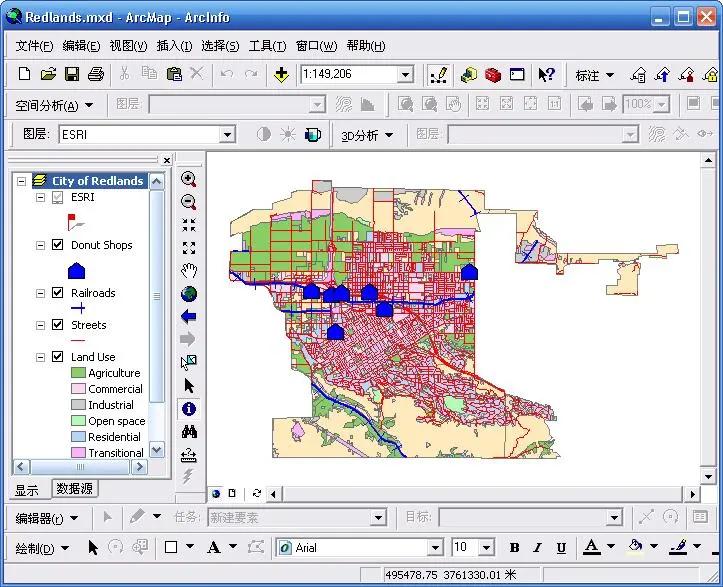Screen dimensions: 723x587
Task: Toggle the Land Use layer checkbox
Action: [57, 357]
